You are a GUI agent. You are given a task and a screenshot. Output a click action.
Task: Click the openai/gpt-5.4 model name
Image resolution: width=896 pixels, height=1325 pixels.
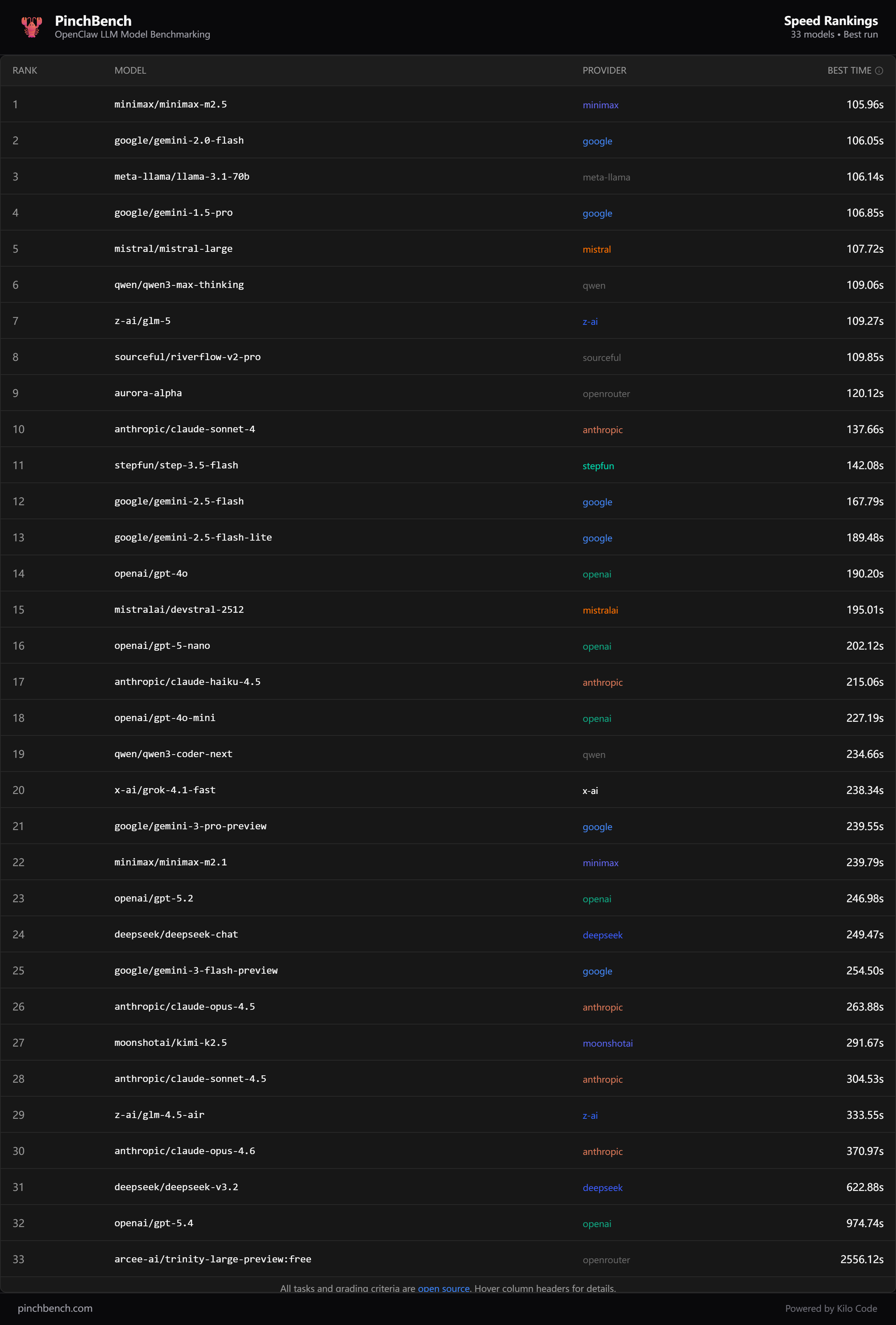point(154,1223)
